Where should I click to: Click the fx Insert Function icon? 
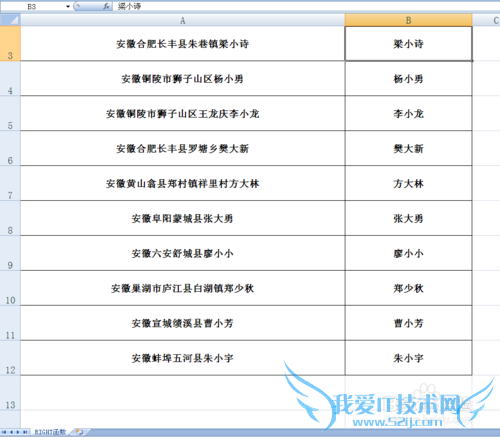pyautogui.click(x=106, y=6)
